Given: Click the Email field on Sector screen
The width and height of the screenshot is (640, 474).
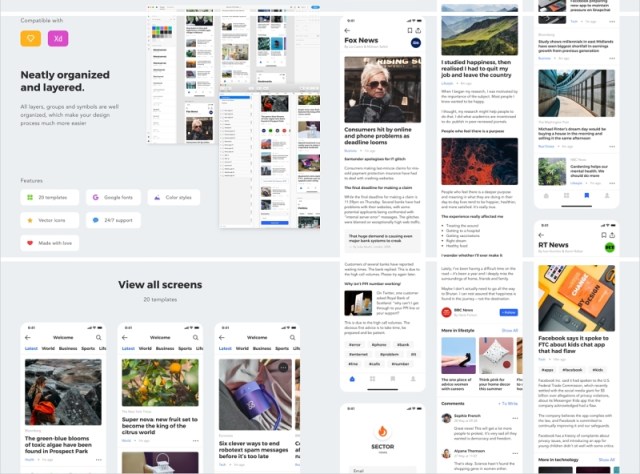Looking at the screenshot, I should point(382,470).
